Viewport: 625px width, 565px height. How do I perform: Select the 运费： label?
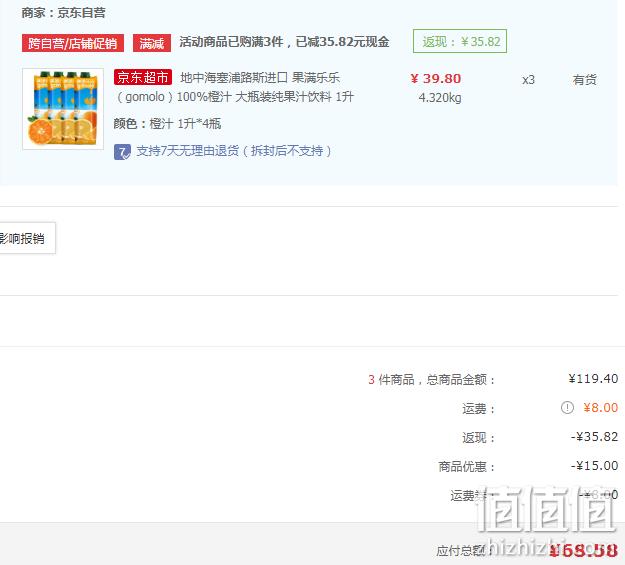coord(479,409)
